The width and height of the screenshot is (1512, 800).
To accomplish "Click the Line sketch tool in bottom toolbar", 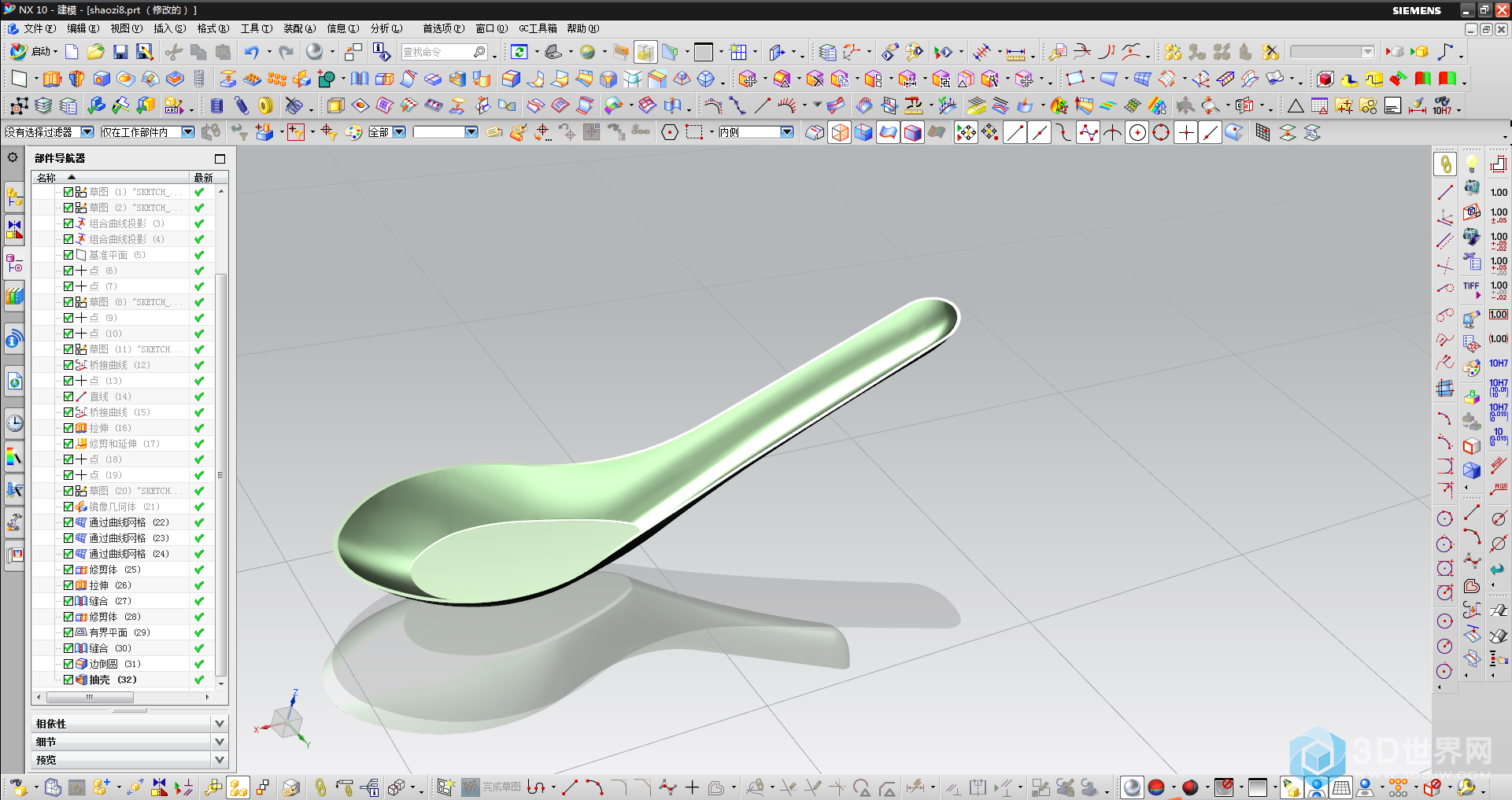I will click(570, 787).
